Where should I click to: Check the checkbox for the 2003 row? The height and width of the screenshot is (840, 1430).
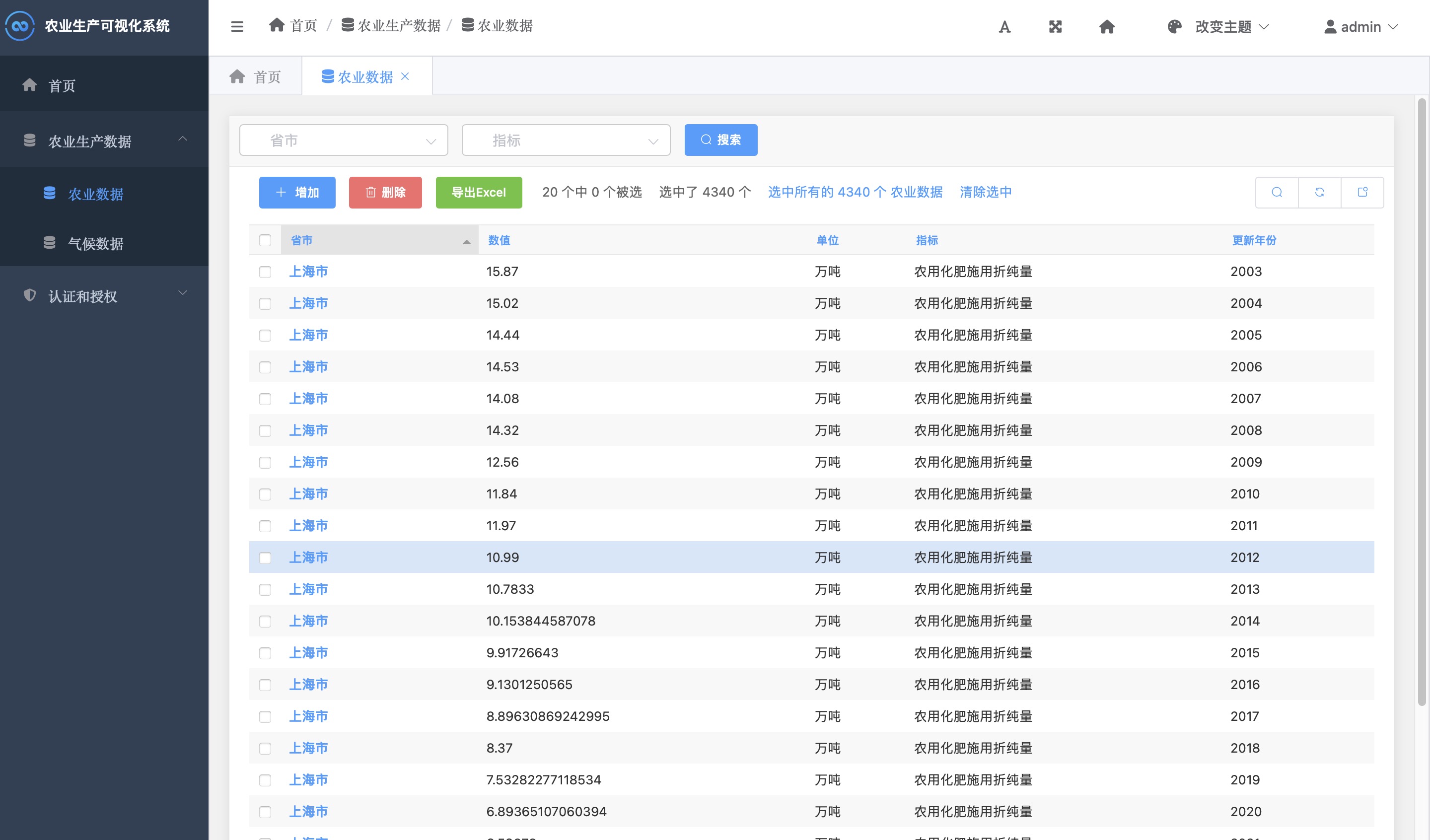coord(265,272)
